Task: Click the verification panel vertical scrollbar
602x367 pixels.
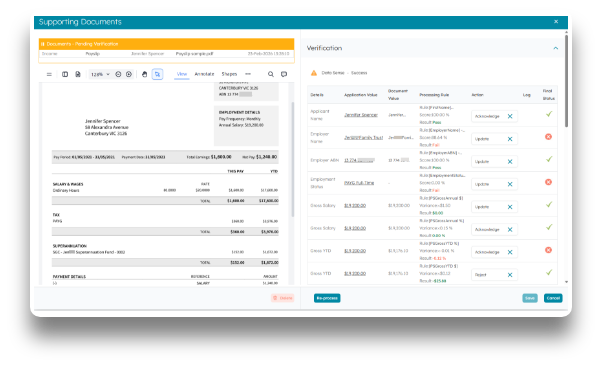Action: point(566,81)
